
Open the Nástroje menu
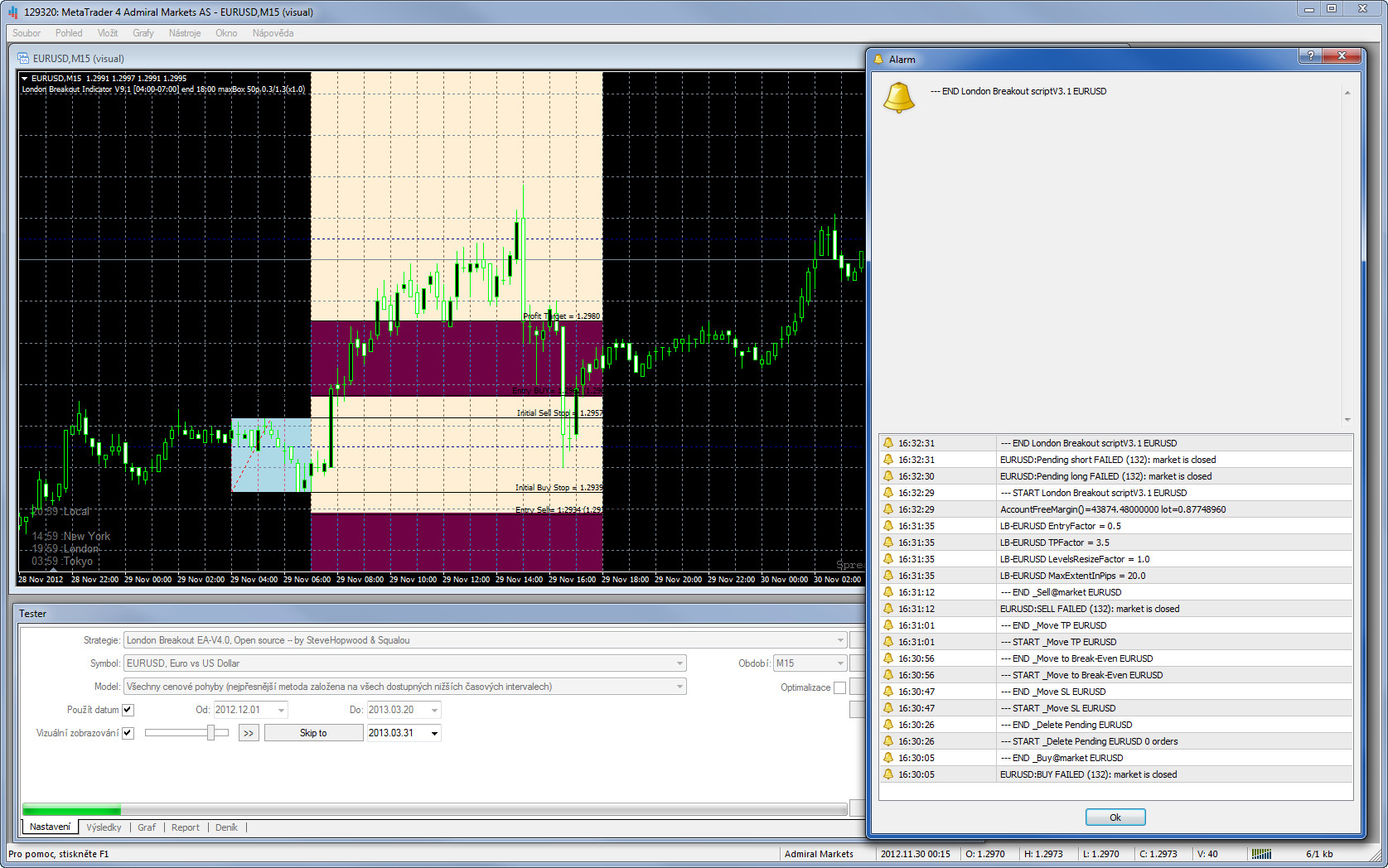[x=184, y=33]
